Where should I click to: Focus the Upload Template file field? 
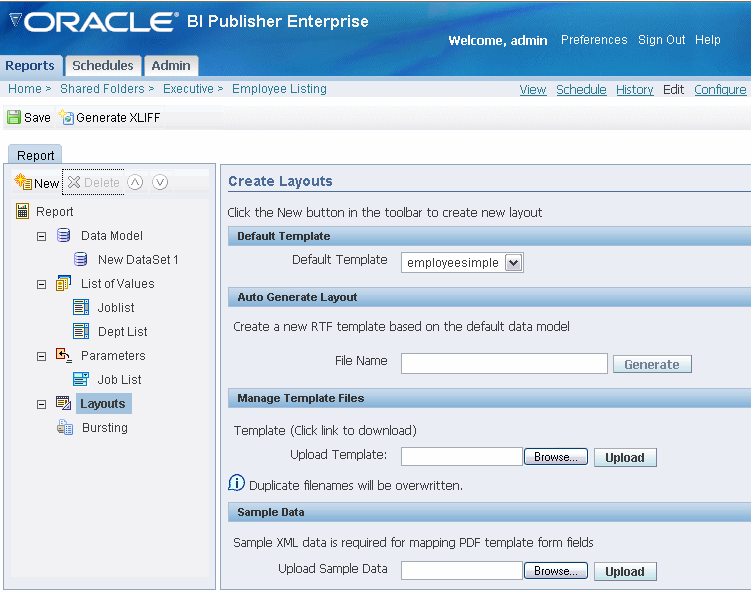click(x=462, y=456)
